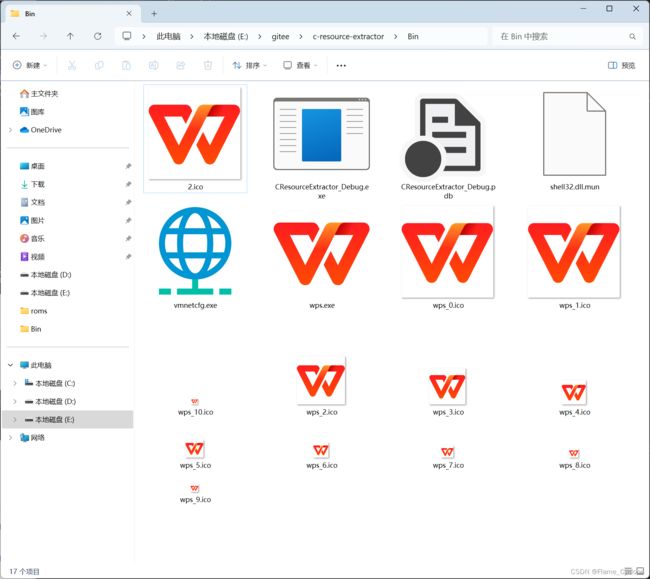Collapse the 此电脑 tree node

pyautogui.click(x=10, y=365)
